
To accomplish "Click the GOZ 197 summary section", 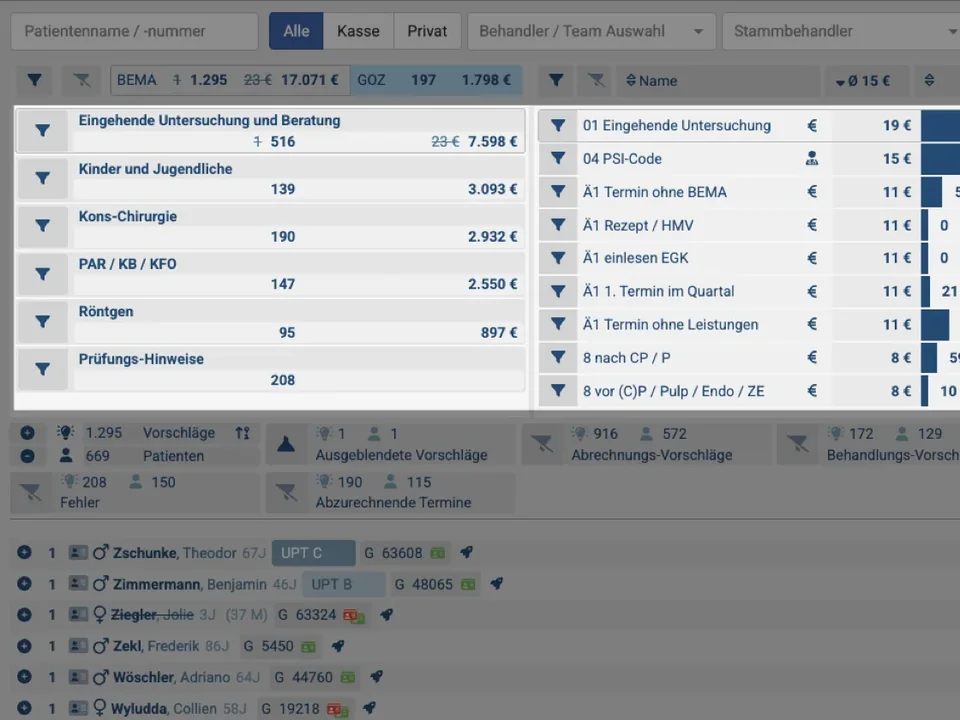I will (436, 80).
